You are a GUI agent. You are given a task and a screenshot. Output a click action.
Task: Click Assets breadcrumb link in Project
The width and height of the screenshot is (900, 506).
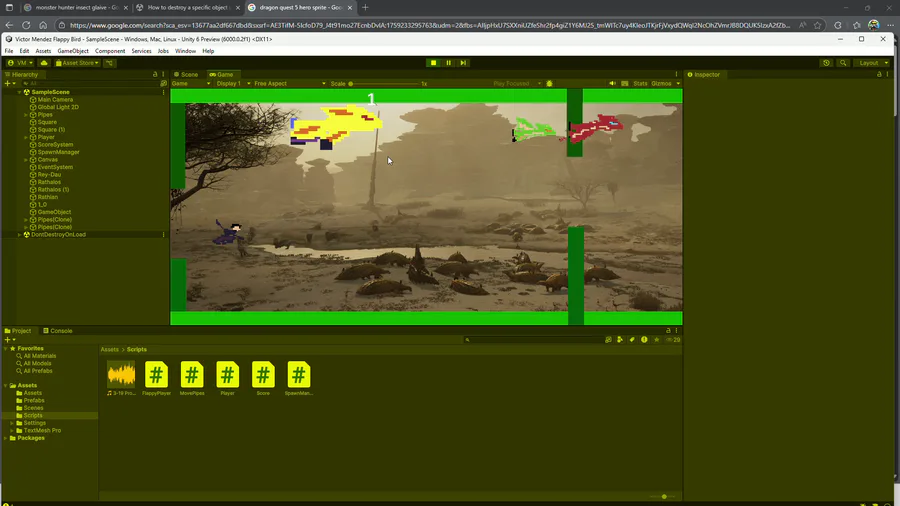(109, 349)
